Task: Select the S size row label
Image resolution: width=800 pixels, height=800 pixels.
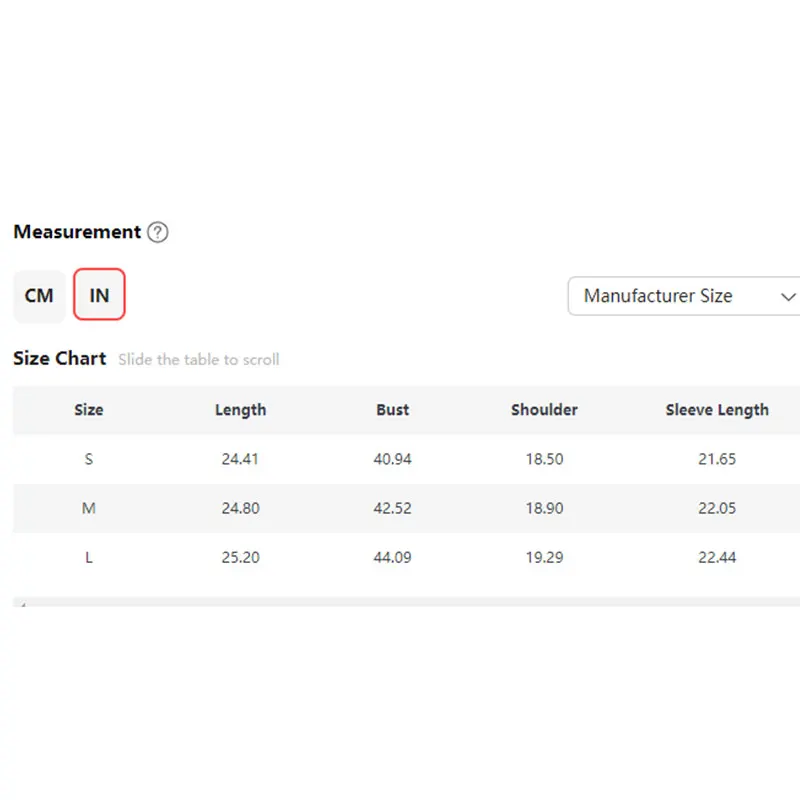Action: (89, 459)
